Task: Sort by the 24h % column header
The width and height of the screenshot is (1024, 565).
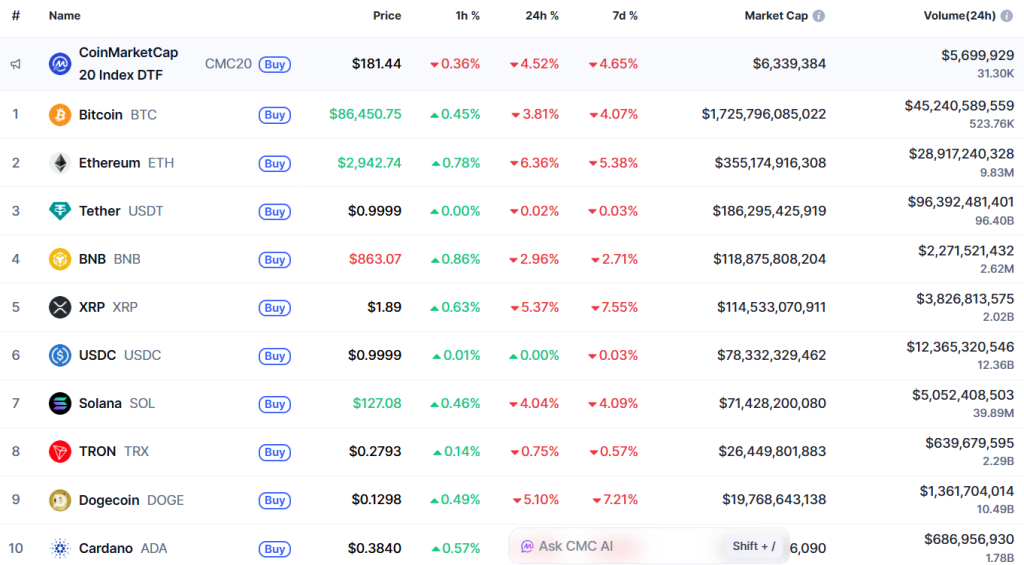Action: point(541,16)
